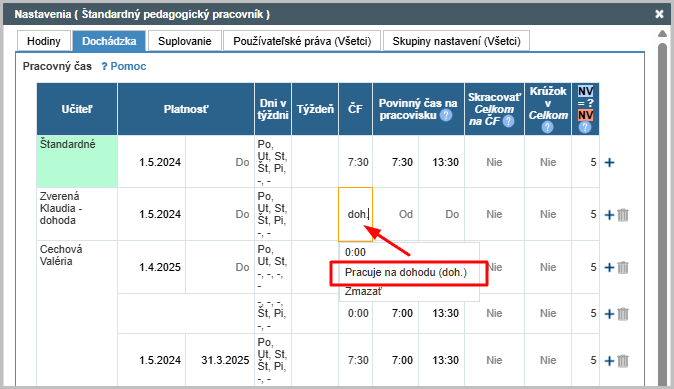This screenshot has height=389, width=674.
Task: Select Pracuje na dohodu (doh.) option
Action: [406, 273]
